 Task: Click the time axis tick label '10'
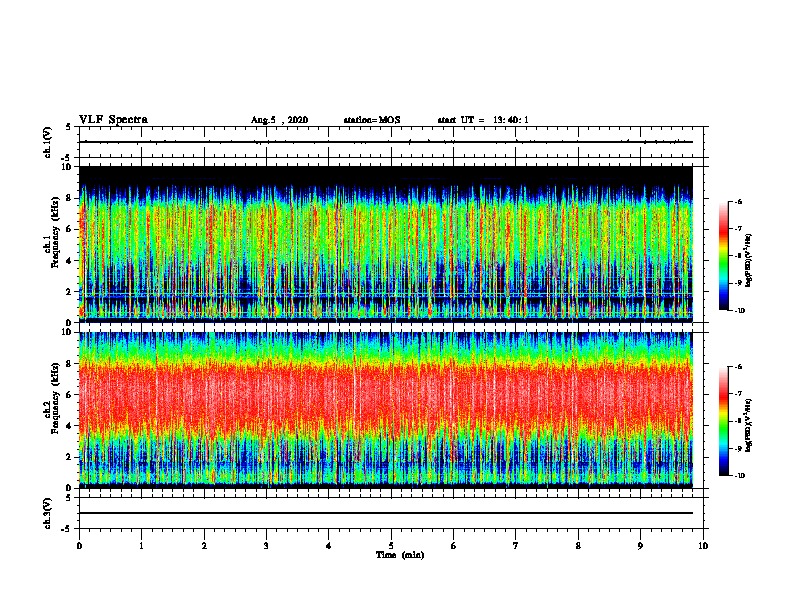point(703,546)
